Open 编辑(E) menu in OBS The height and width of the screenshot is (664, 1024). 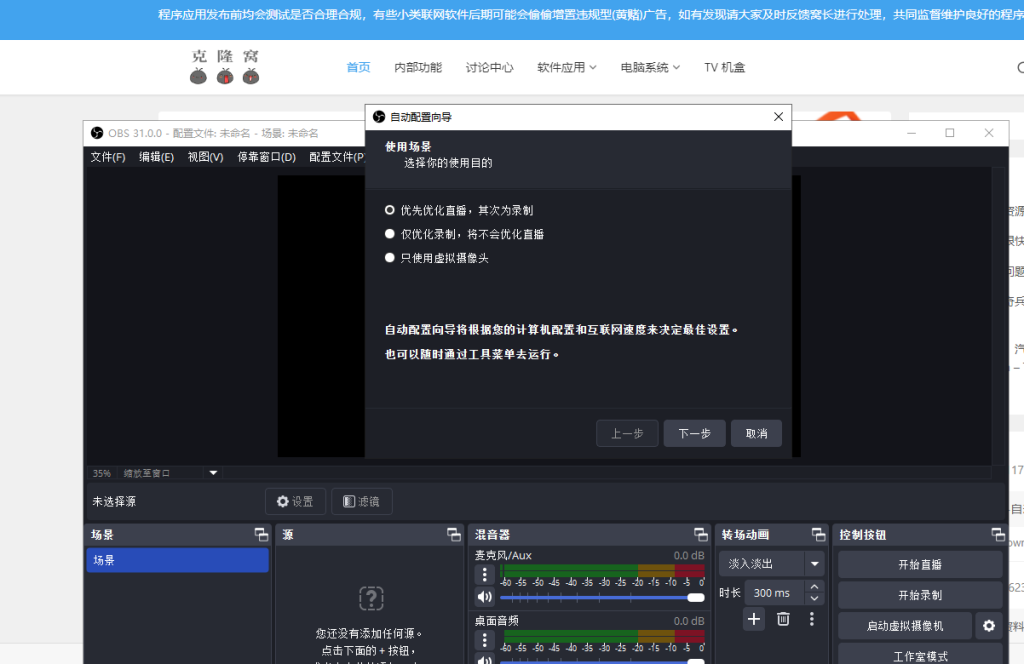(x=156, y=157)
